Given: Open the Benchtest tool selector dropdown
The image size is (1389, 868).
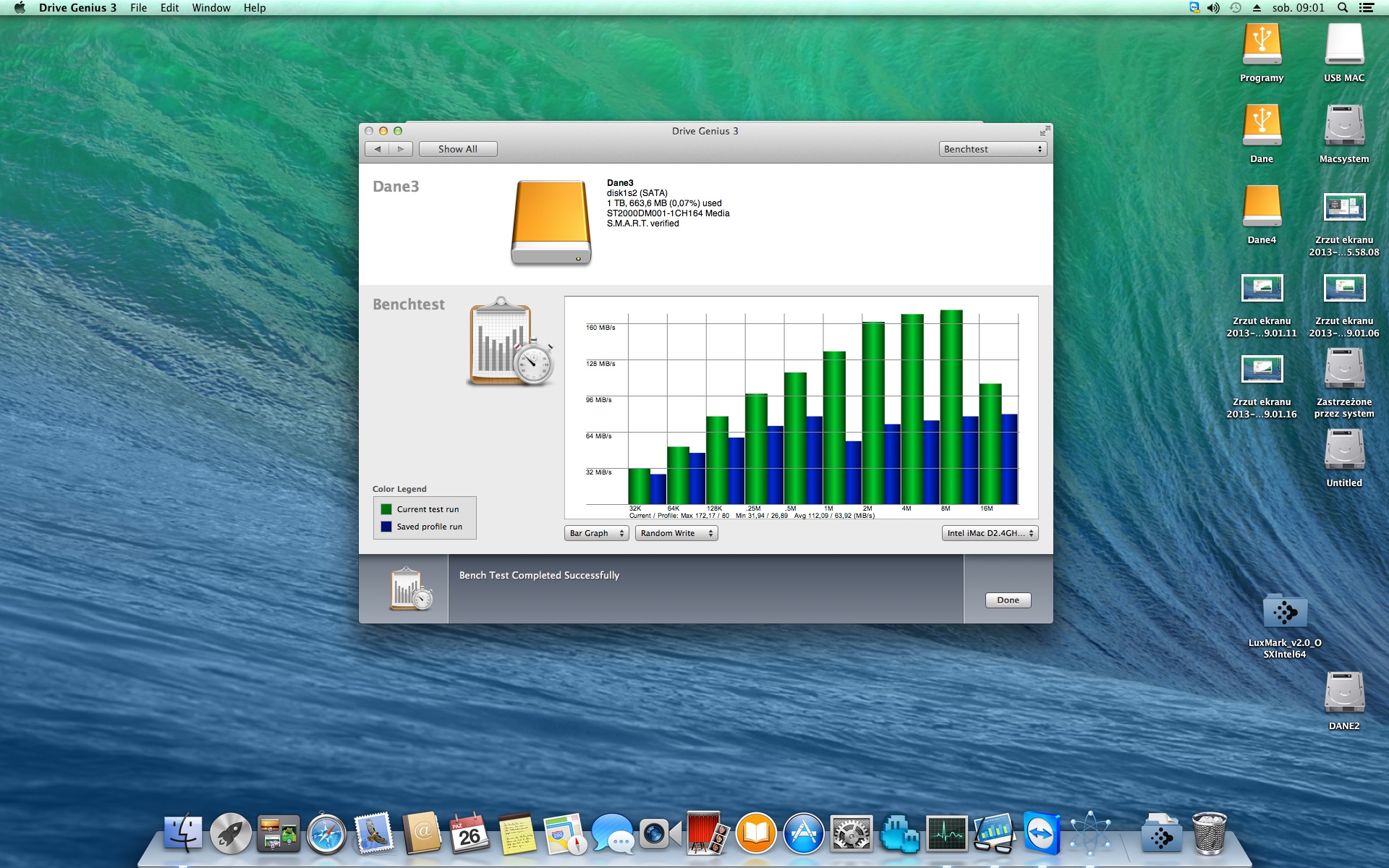Looking at the screenshot, I should click(x=993, y=149).
